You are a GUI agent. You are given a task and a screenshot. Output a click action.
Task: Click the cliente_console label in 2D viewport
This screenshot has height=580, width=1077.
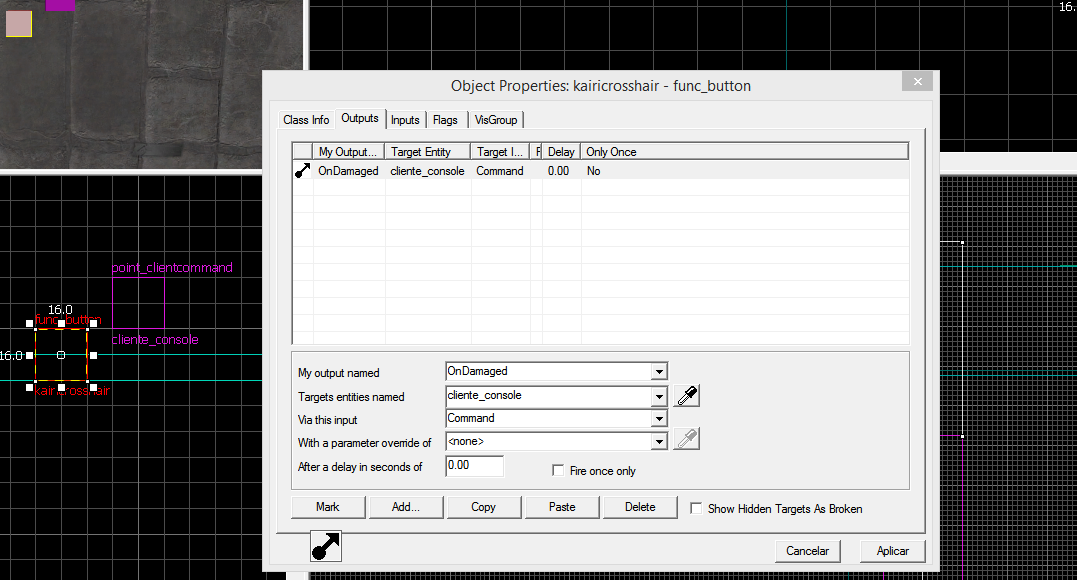click(155, 339)
